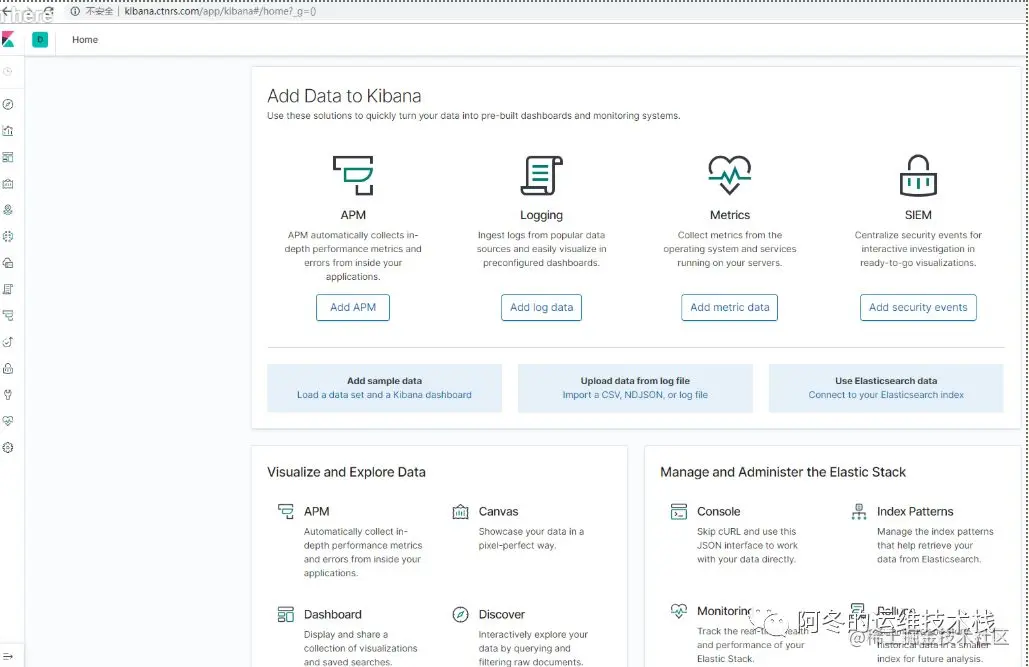Open Add sample data card

tap(385, 388)
